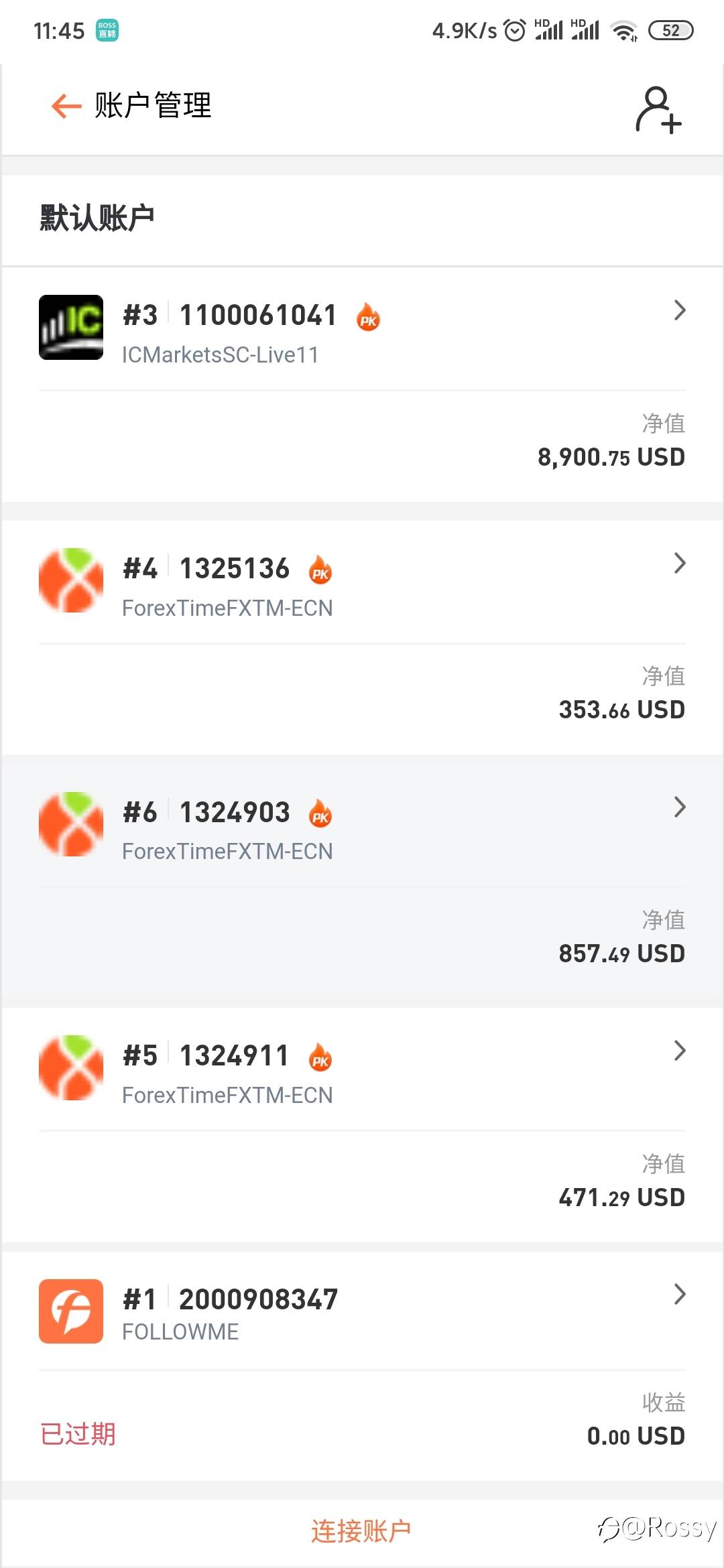
Task: Tap PK flame badge beside account 1324911
Action: point(320,1057)
